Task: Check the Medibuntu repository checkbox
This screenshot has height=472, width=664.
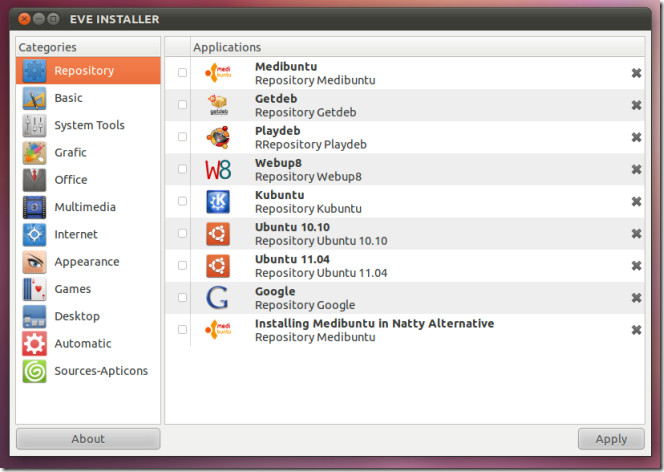Action: click(182, 72)
